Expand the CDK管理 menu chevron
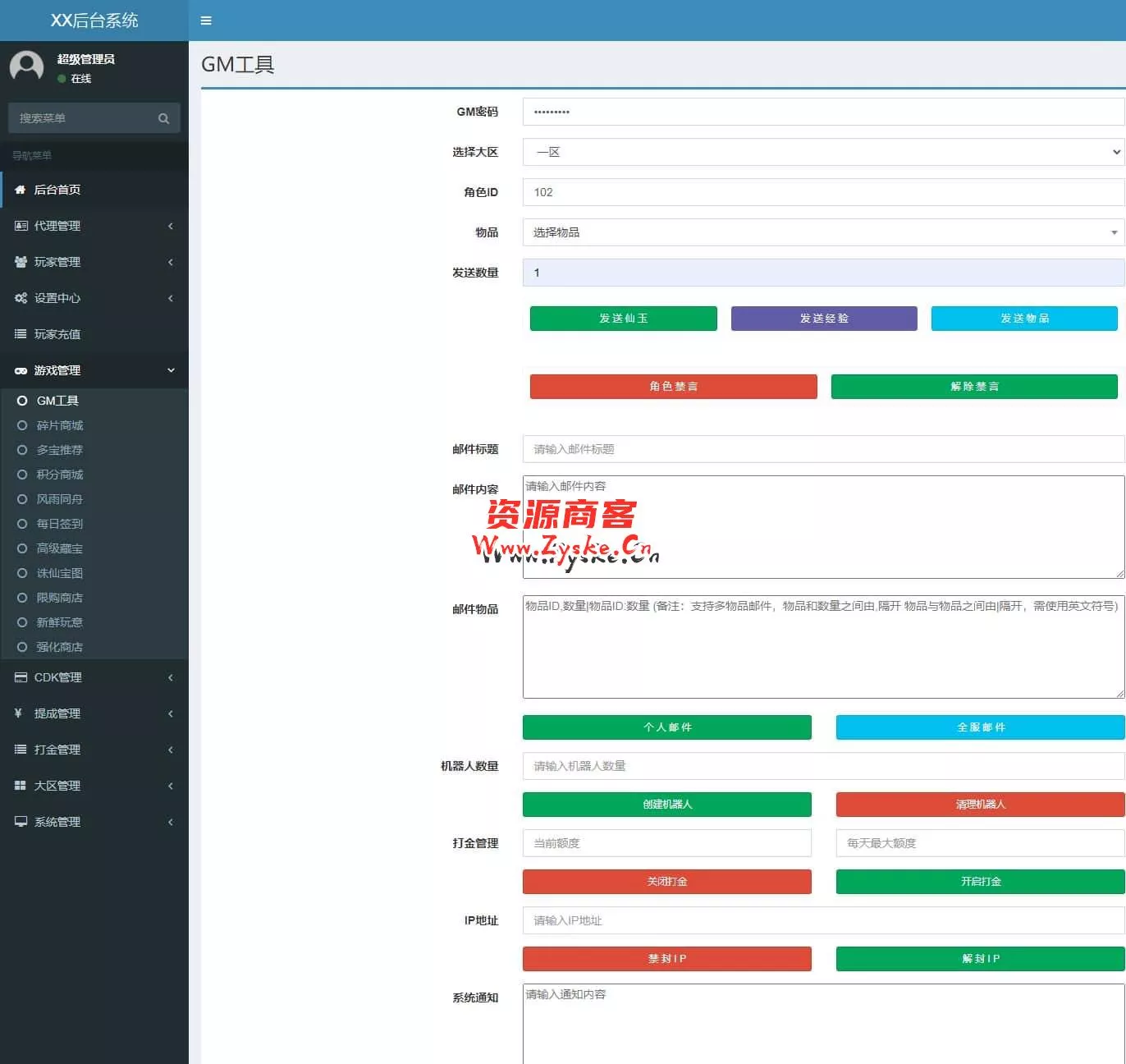Screen dimensions: 1126x1064 (171, 677)
